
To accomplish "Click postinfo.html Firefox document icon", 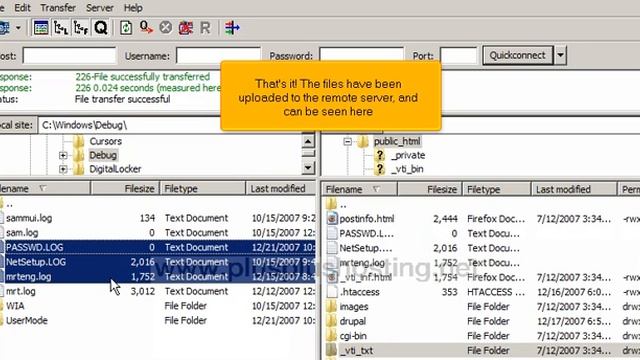I will tap(332, 219).
